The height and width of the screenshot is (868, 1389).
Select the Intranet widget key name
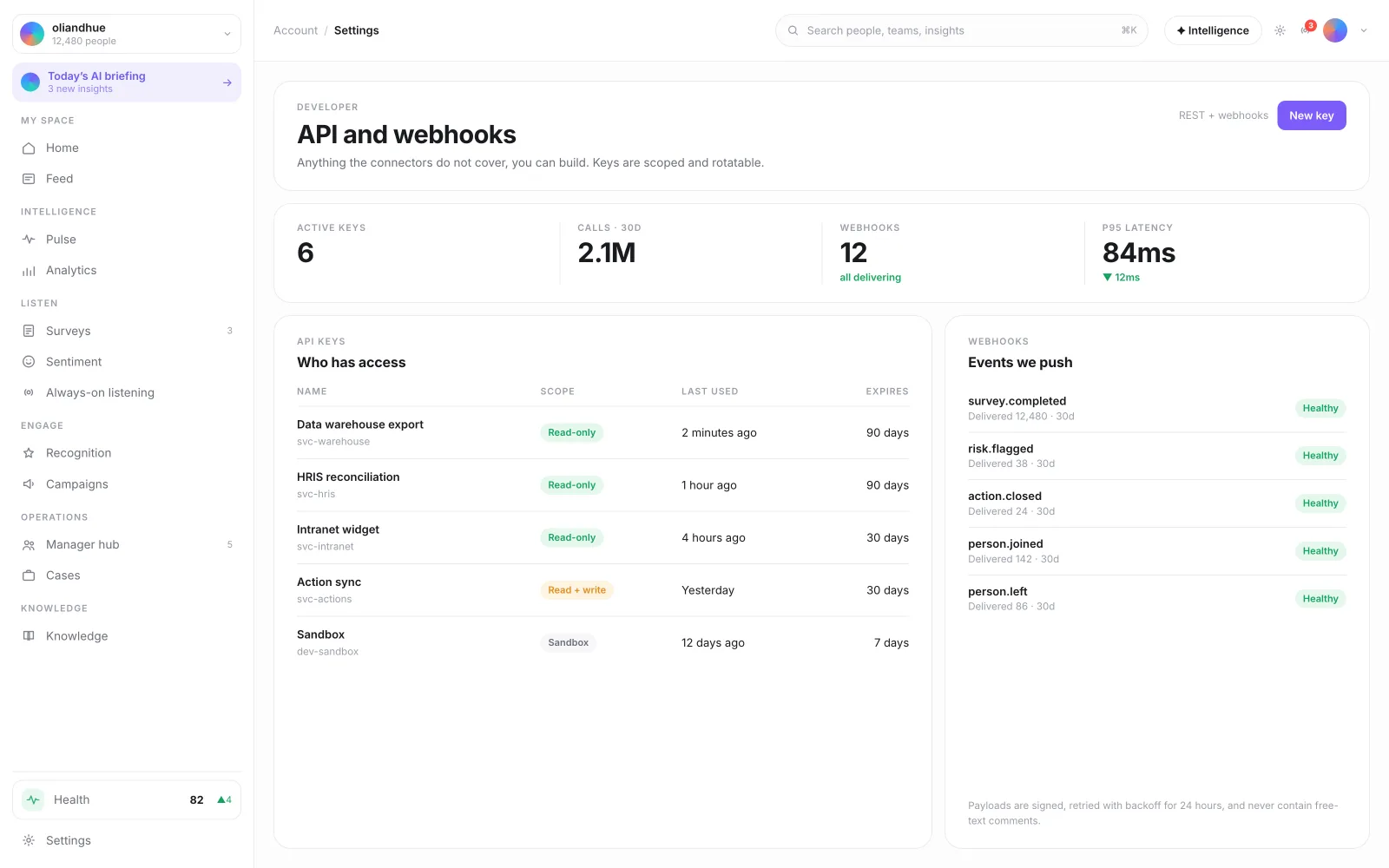(338, 529)
